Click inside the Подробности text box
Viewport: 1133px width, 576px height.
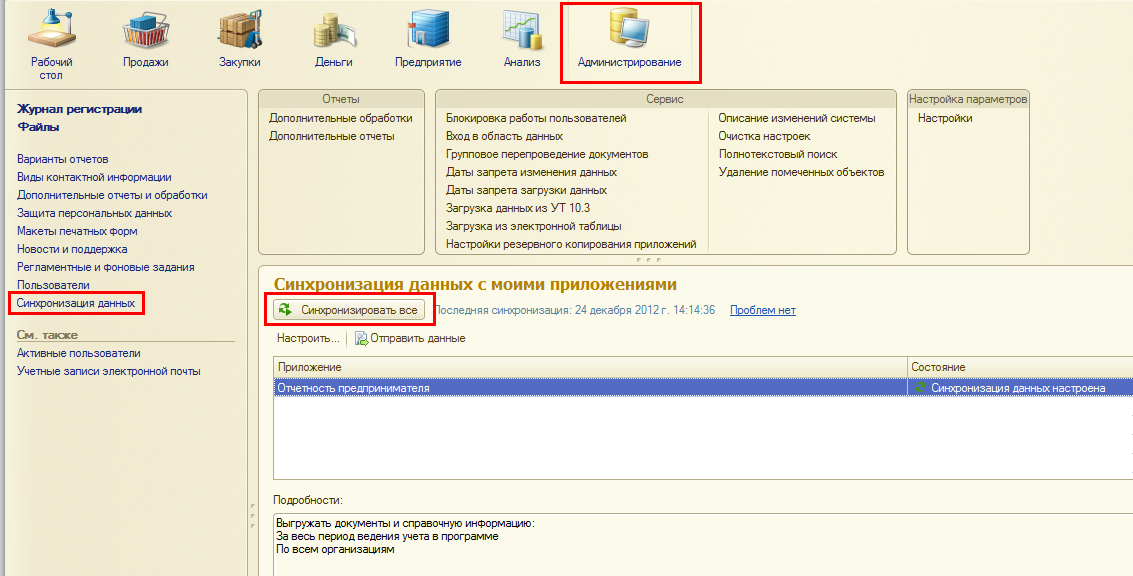click(703, 545)
